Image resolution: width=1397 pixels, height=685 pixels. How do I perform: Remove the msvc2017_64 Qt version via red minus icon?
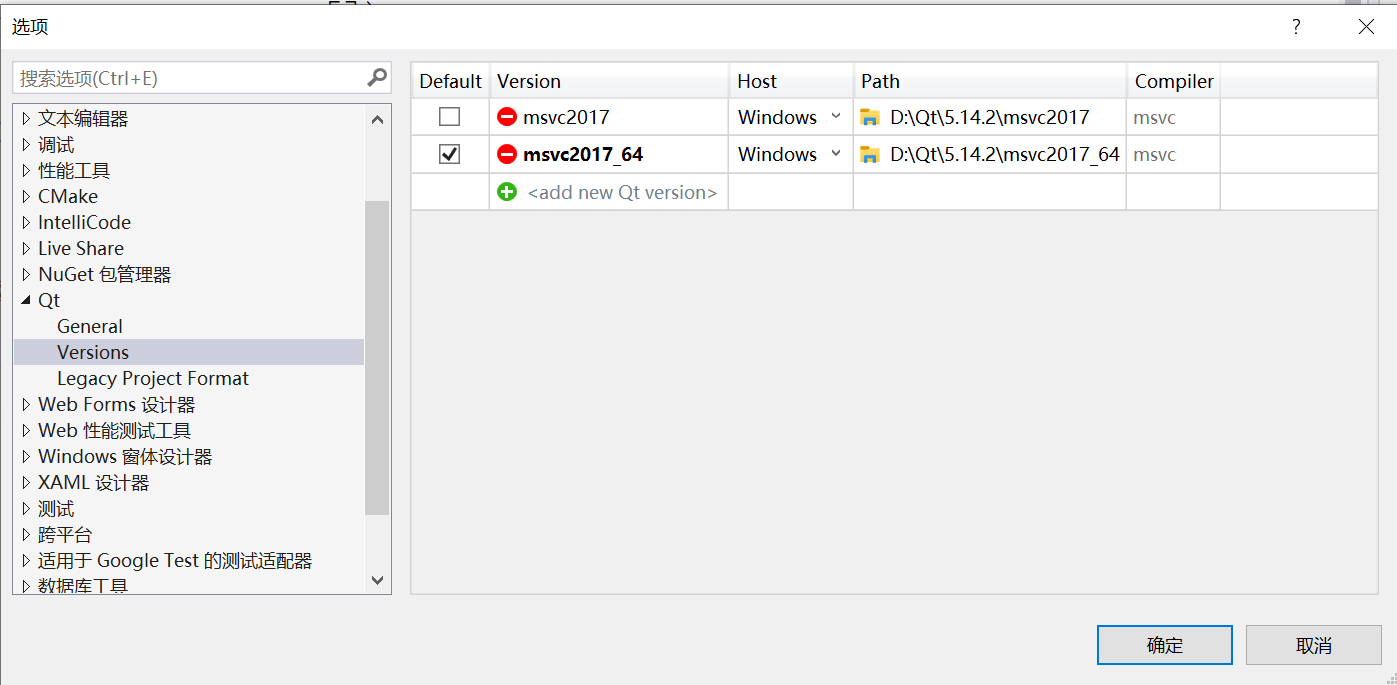tap(510, 154)
